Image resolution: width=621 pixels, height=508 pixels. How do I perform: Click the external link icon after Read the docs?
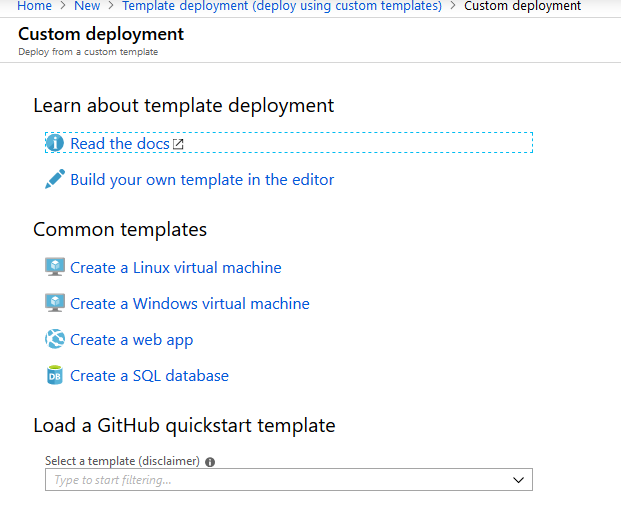click(x=178, y=144)
